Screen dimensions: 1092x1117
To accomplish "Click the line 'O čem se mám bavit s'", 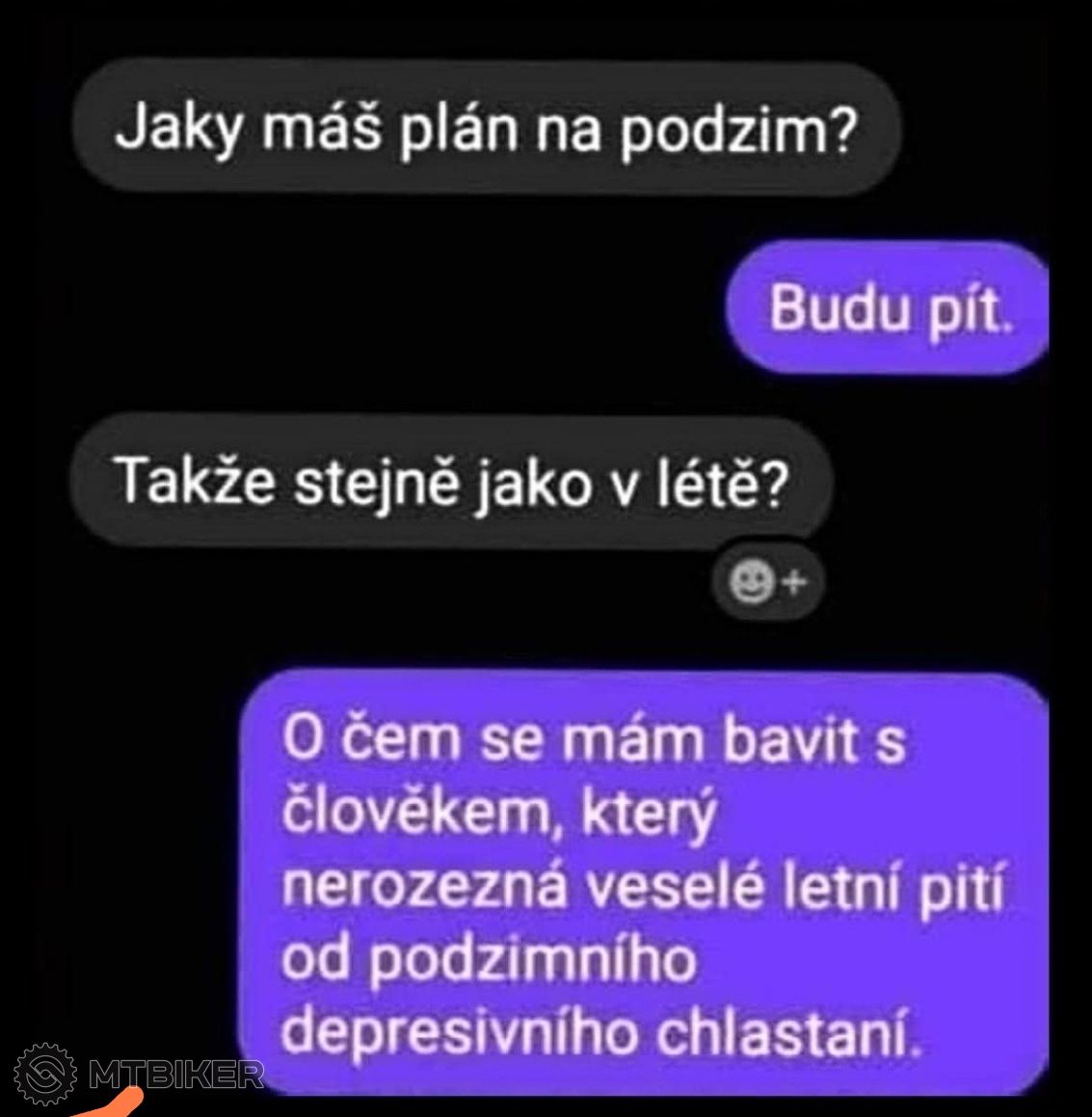I will [594, 739].
